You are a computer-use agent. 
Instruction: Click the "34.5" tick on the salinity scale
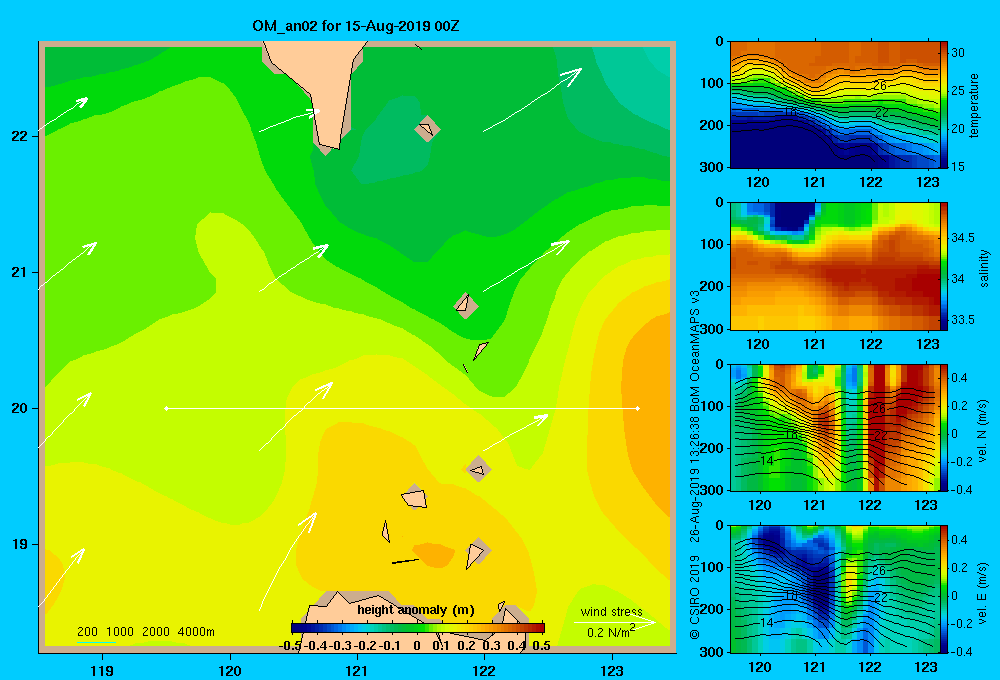point(962,238)
